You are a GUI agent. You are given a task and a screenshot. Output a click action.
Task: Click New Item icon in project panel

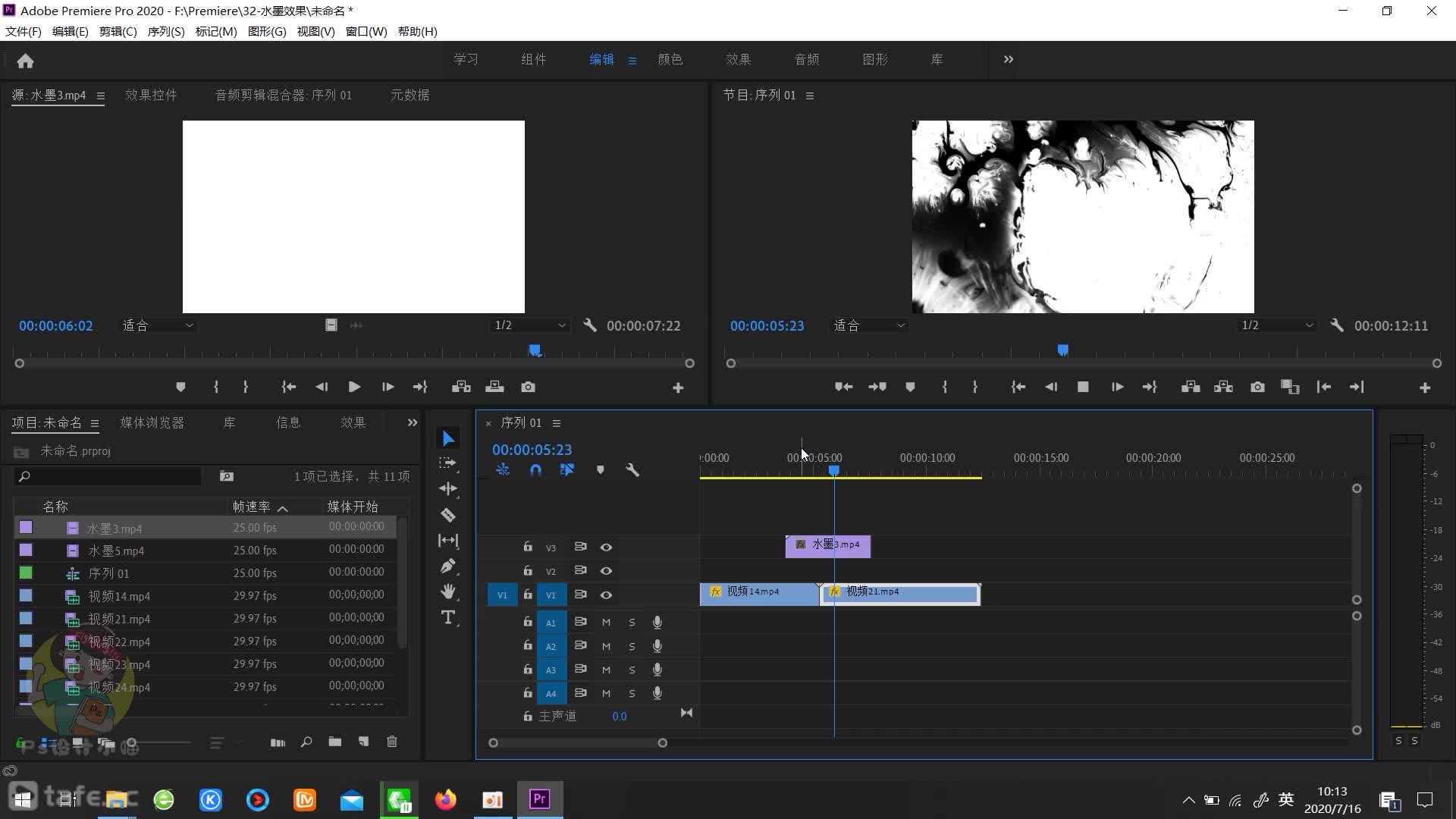tap(364, 742)
